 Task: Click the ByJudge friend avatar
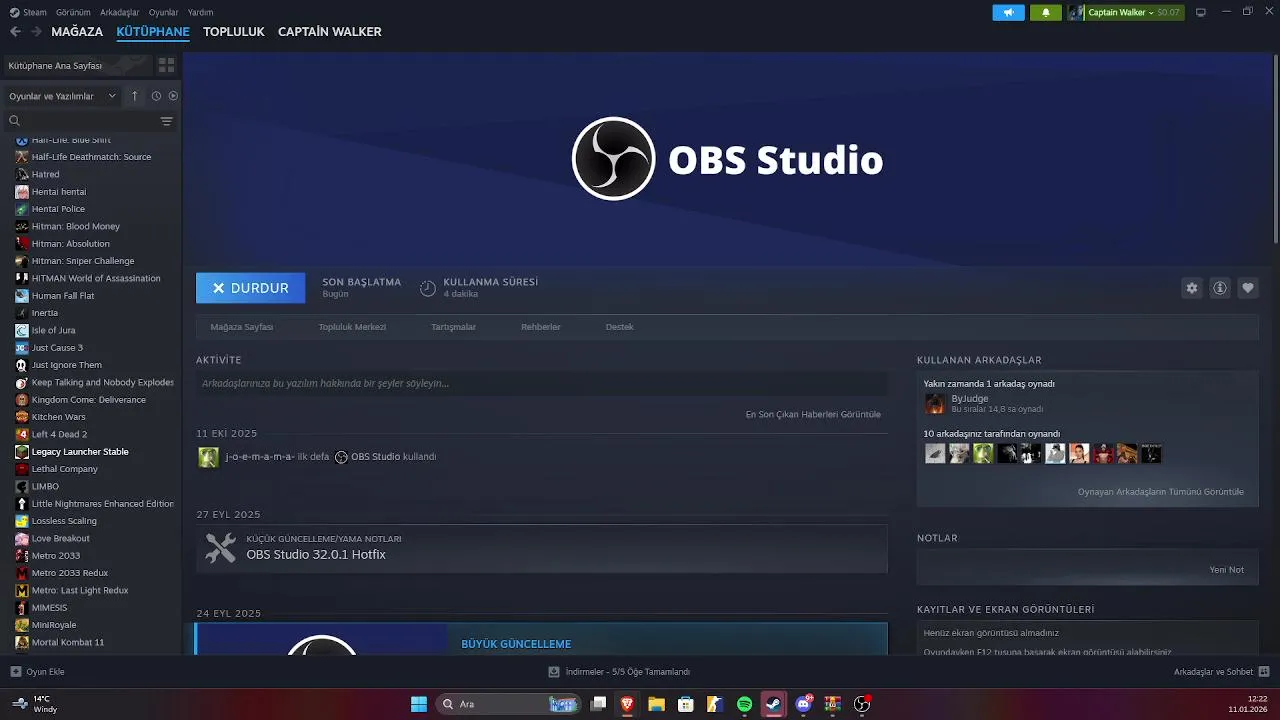pyautogui.click(x=935, y=403)
